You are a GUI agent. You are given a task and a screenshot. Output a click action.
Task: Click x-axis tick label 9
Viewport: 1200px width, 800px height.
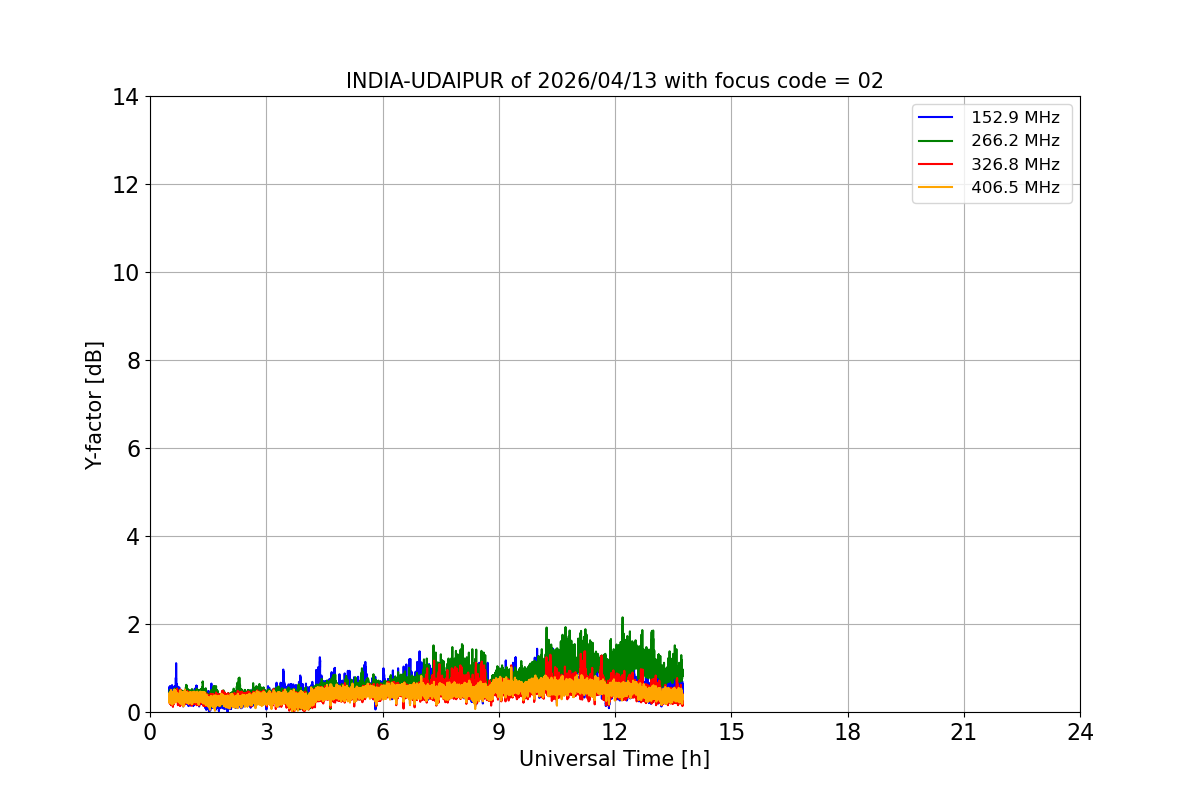(x=499, y=732)
